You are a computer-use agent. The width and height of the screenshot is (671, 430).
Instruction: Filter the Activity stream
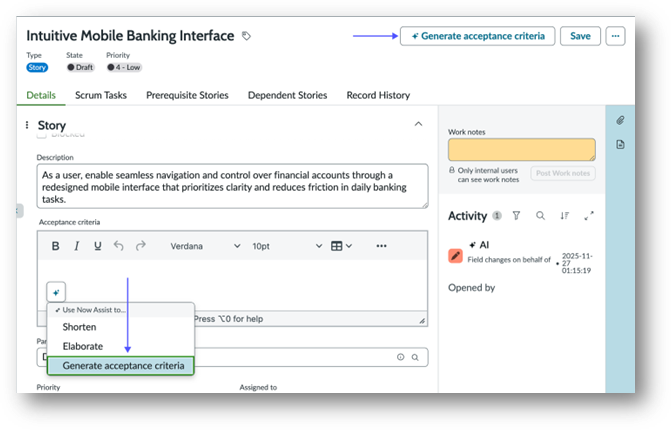(x=516, y=215)
